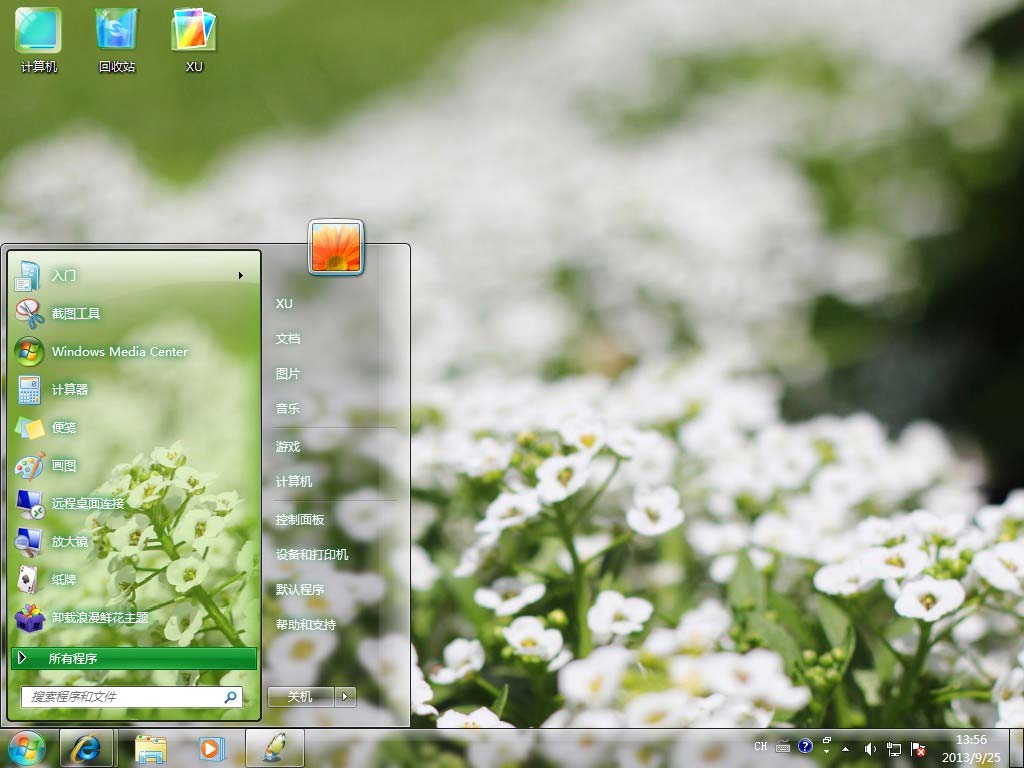Open shutdown options arrow next to 关机

[345, 697]
